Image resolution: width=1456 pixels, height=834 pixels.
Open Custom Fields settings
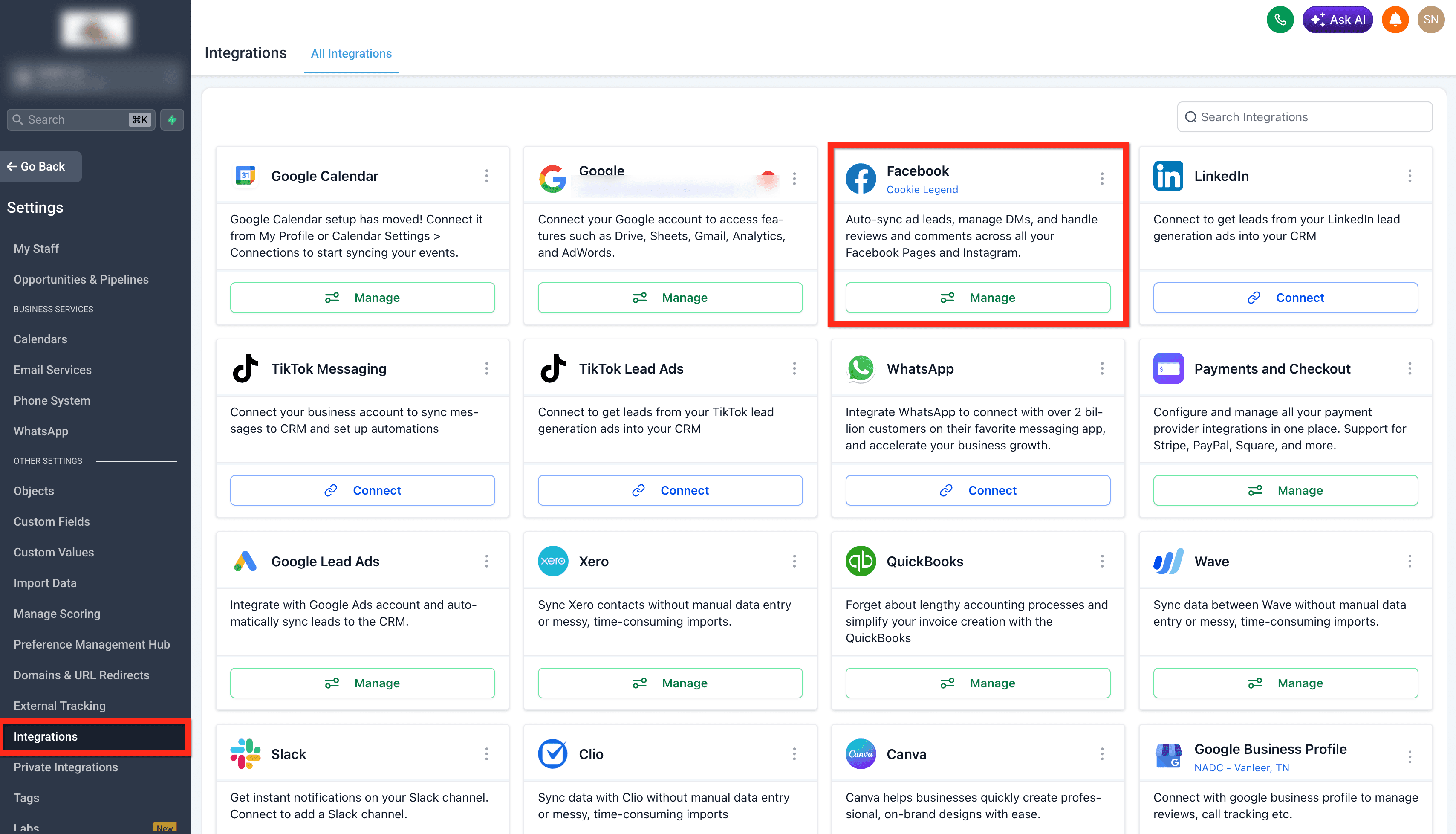click(52, 521)
